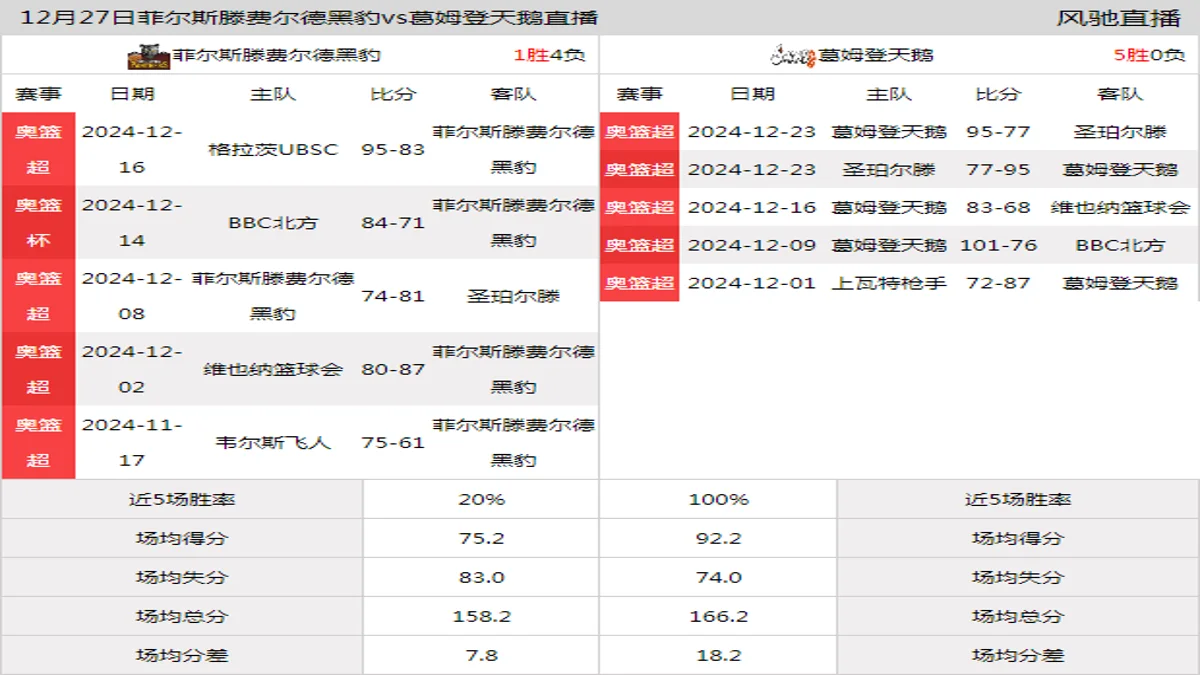This screenshot has width=1200, height=675.
Task: Select the 5胜0负 record text
Action: click(1149, 56)
